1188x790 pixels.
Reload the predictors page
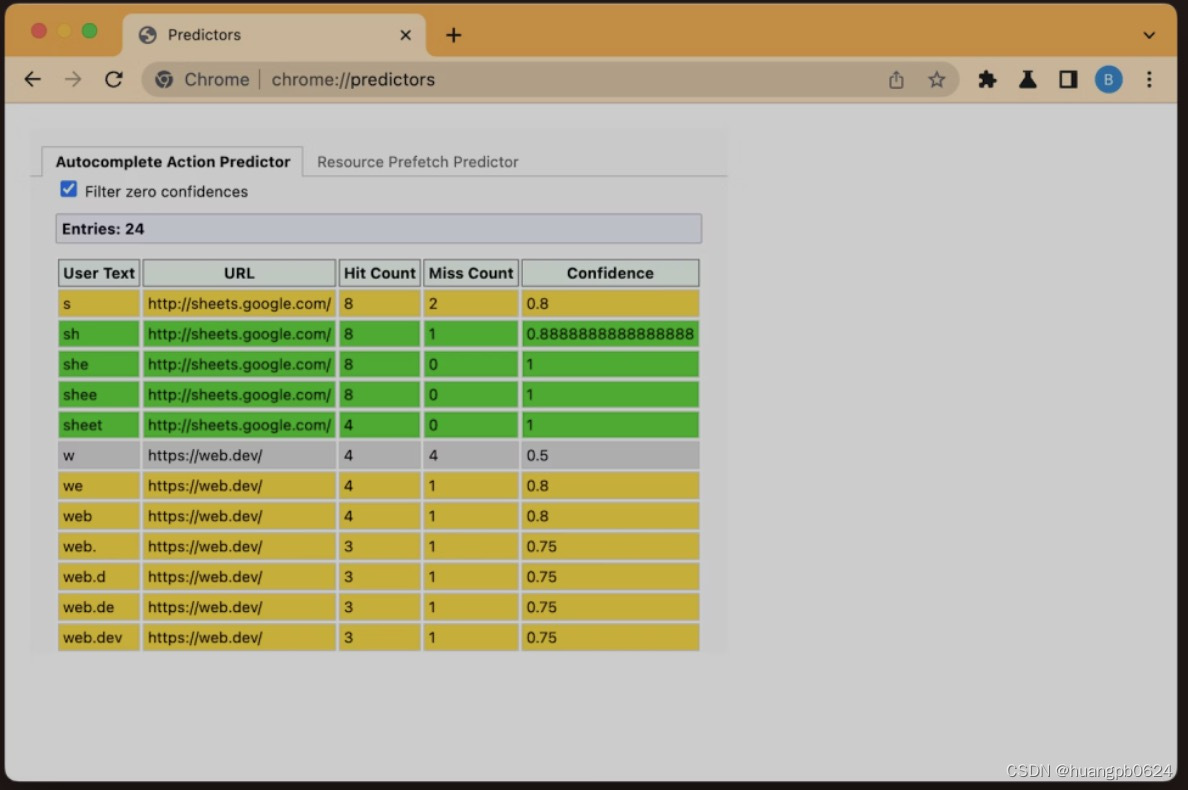coord(114,80)
